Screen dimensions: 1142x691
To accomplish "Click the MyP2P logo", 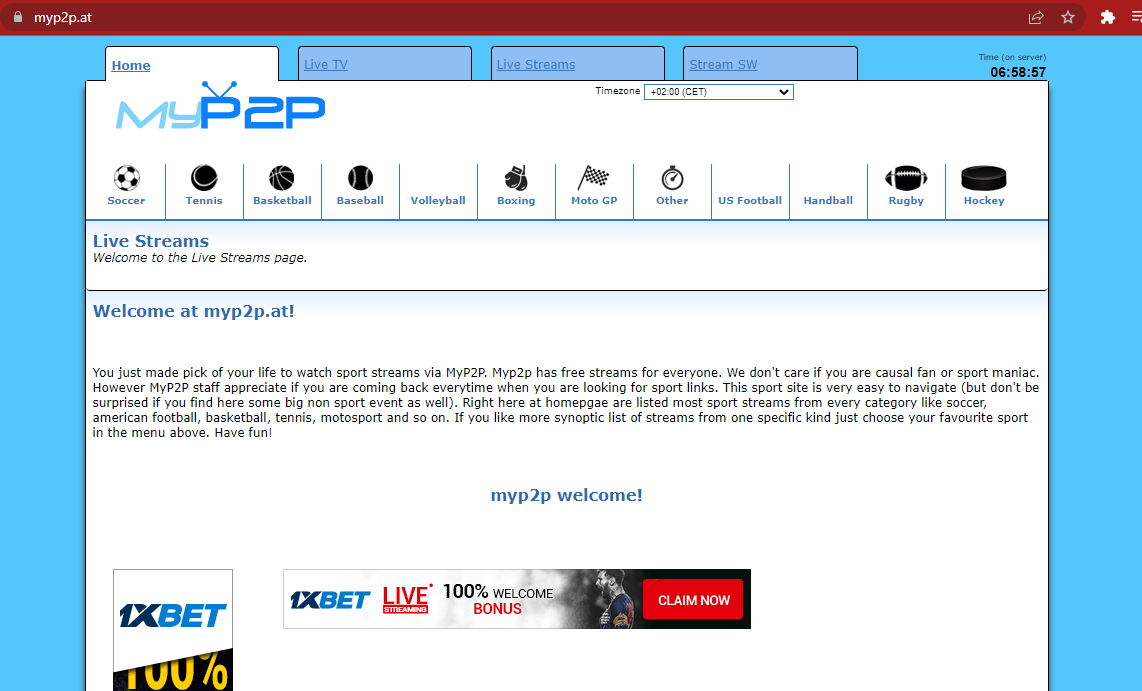I will pyautogui.click(x=221, y=107).
